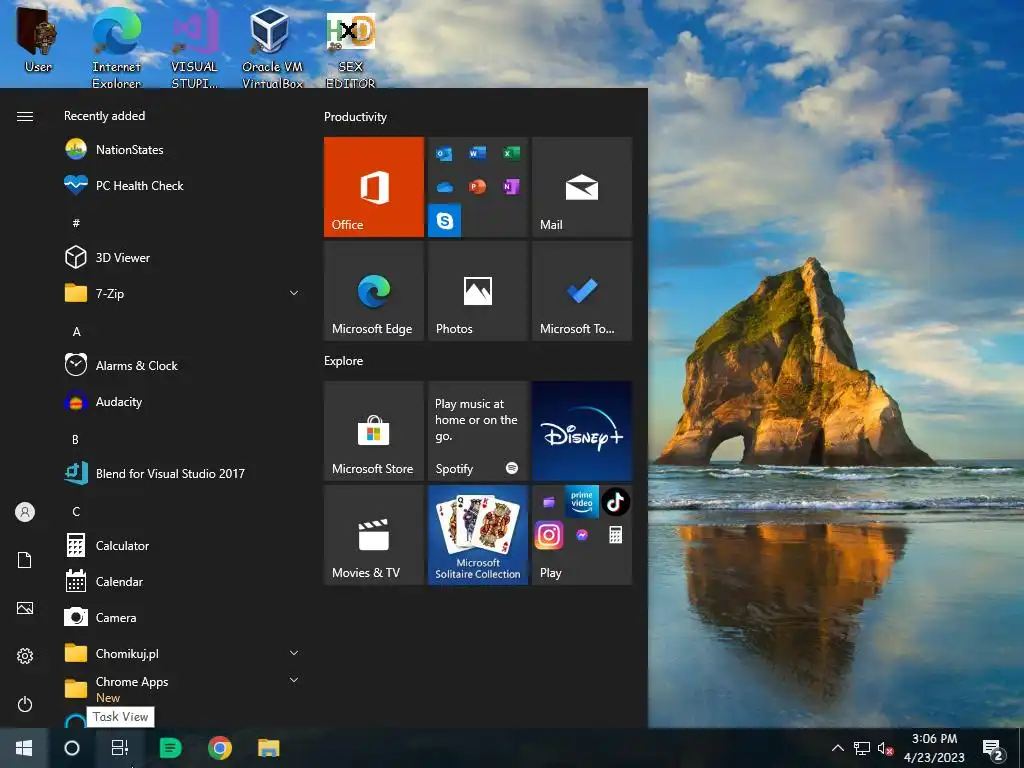The height and width of the screenshot is (768, 1024).
Task: Open the Play folder tile
Action: pos(582,535)
